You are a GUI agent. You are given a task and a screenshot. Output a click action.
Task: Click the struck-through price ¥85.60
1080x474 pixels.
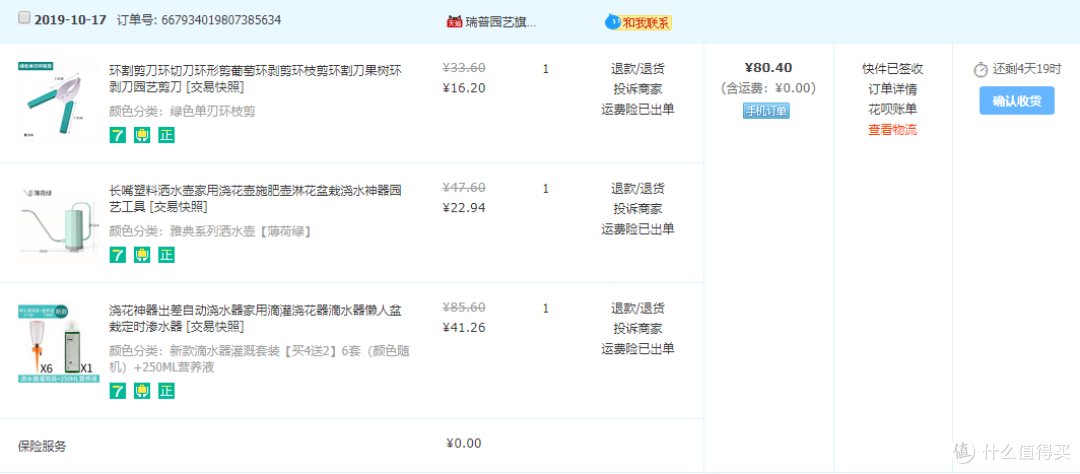464,307
